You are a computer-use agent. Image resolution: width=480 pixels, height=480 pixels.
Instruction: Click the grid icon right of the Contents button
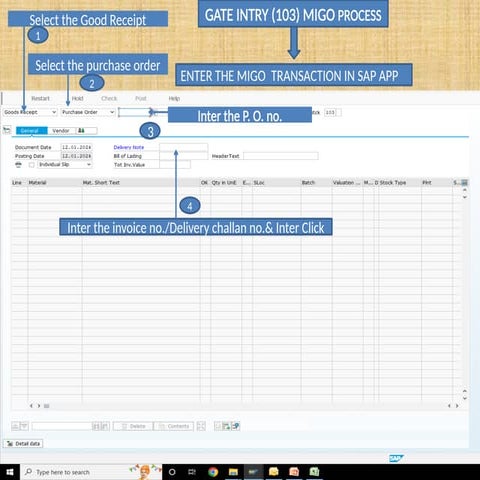(201, 426)
